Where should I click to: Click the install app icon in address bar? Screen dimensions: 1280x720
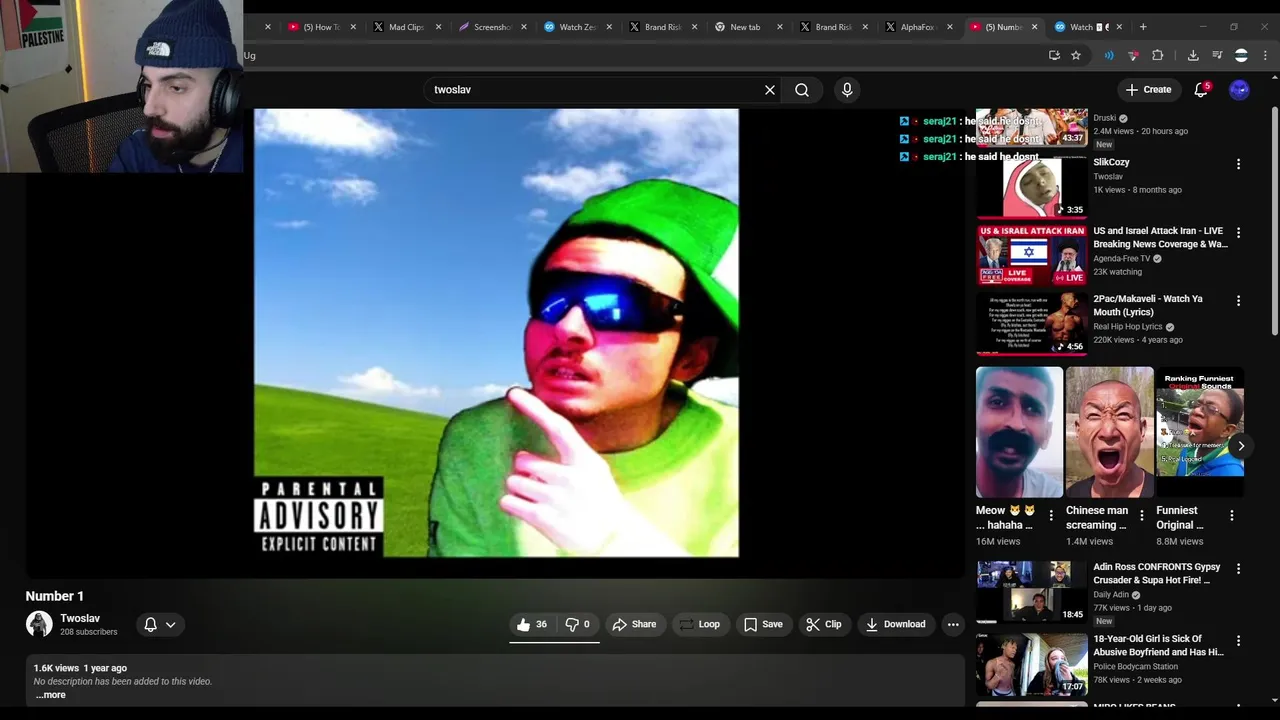point(1054,55)
